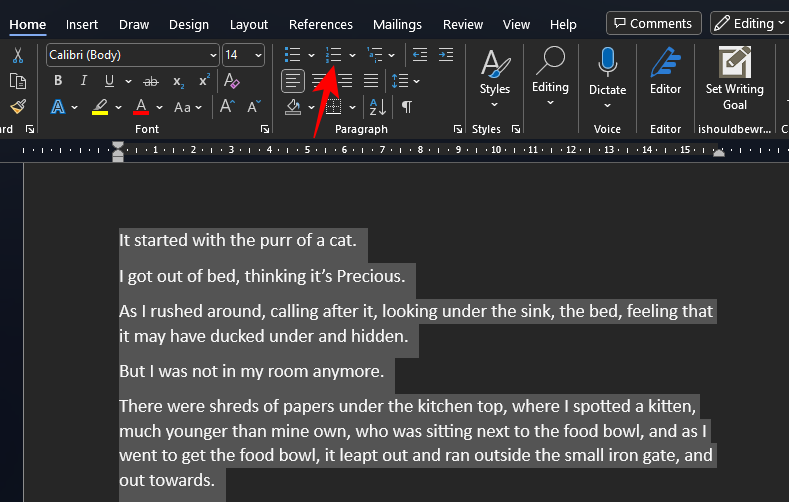Expand numbering library arrow
The image size is (789, 502).
coord(352,55)
